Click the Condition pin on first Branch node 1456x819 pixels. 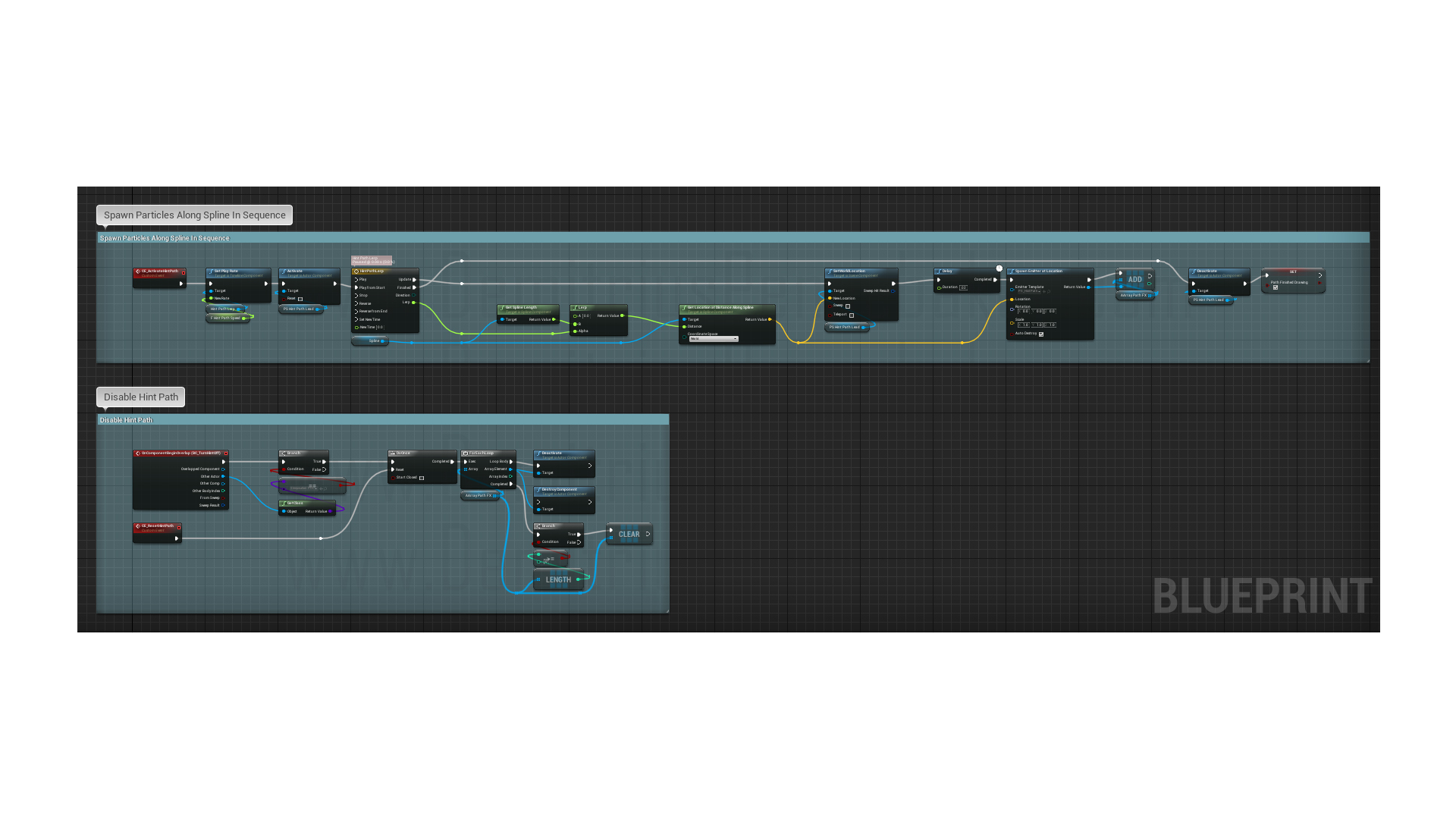click(x=284, y=469)
